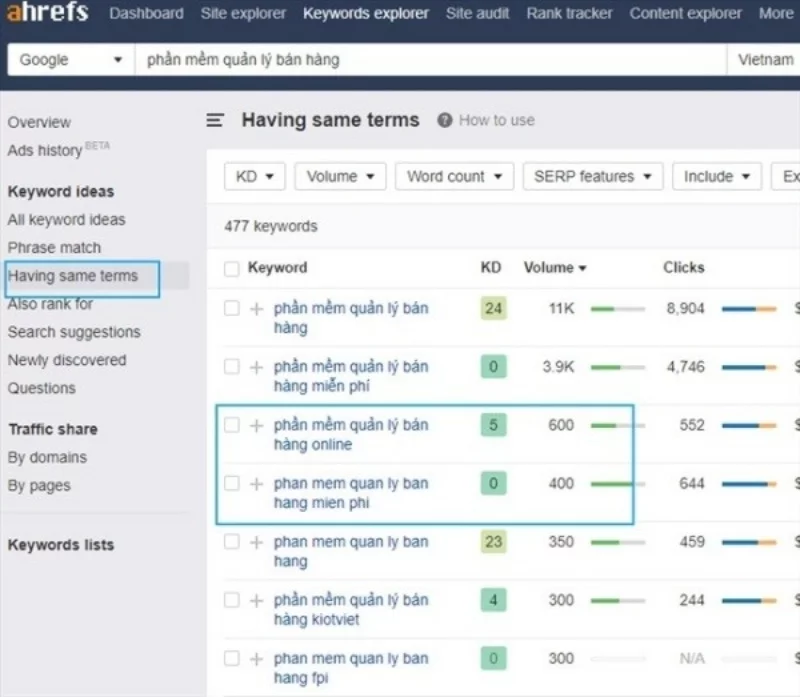Click plus icon for phan mem quan ly ban hang fpi
800x697 pixels.
tap(257, 659)
